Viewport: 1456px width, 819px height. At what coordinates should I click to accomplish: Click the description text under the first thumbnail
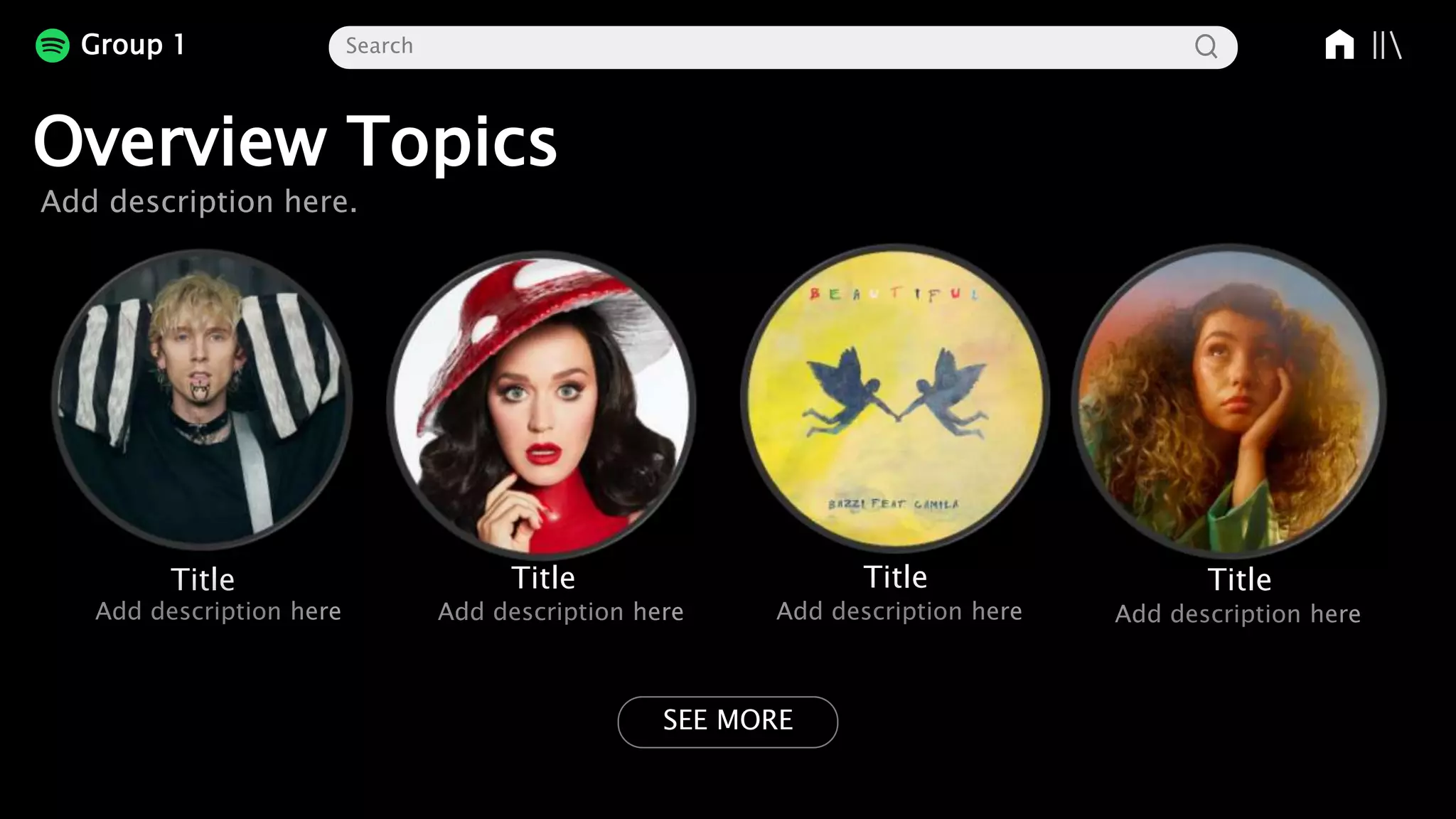(218, 611)
